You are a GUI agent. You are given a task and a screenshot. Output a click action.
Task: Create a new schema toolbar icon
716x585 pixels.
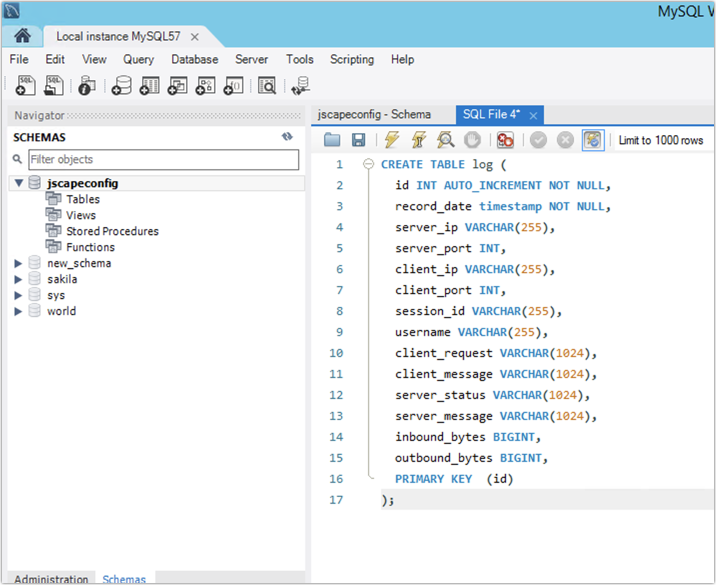click(x=122, y=86)
